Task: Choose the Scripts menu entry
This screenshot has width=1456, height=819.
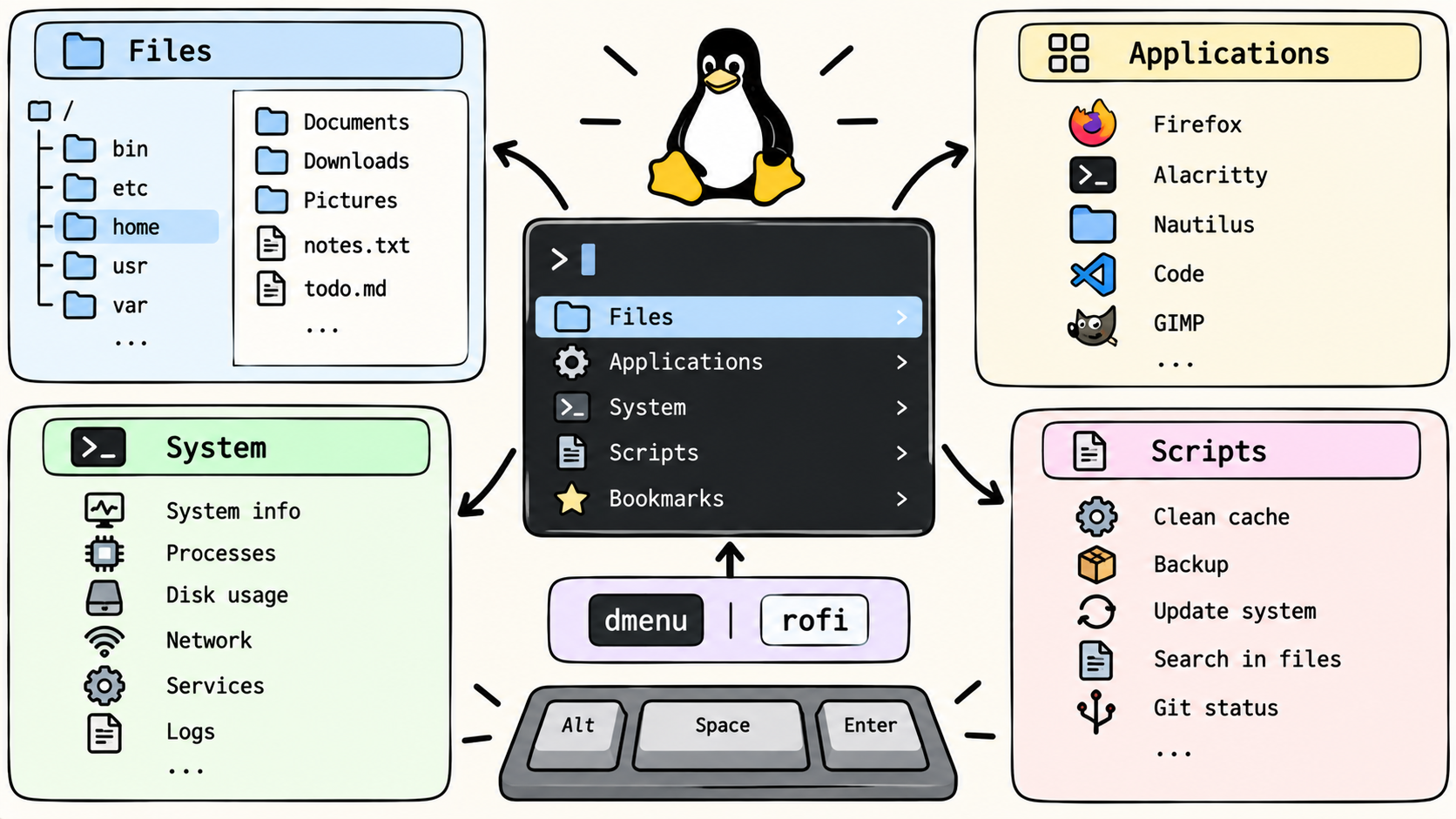Action: click(x=728, y=453)
